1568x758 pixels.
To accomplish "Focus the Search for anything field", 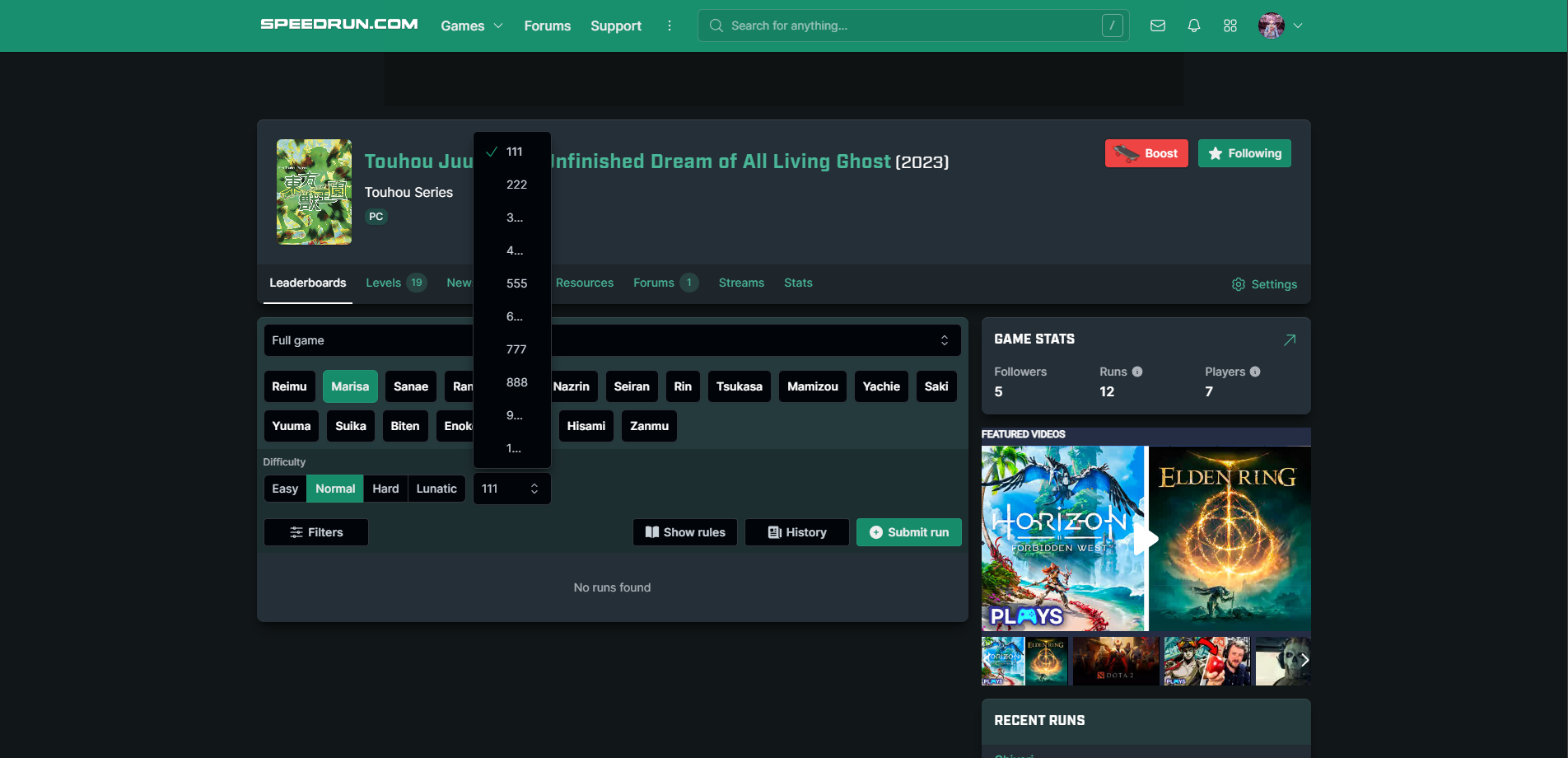I will tap(913, 26).
